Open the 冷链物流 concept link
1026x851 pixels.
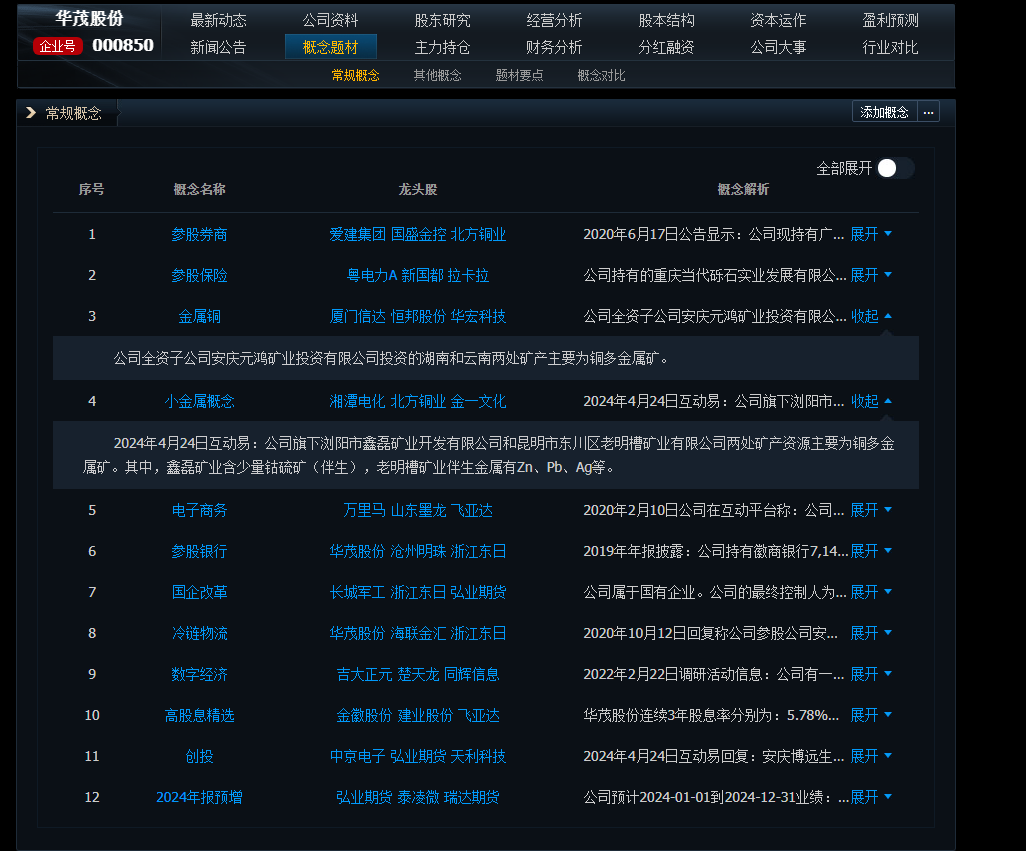(x=200, y=633)
